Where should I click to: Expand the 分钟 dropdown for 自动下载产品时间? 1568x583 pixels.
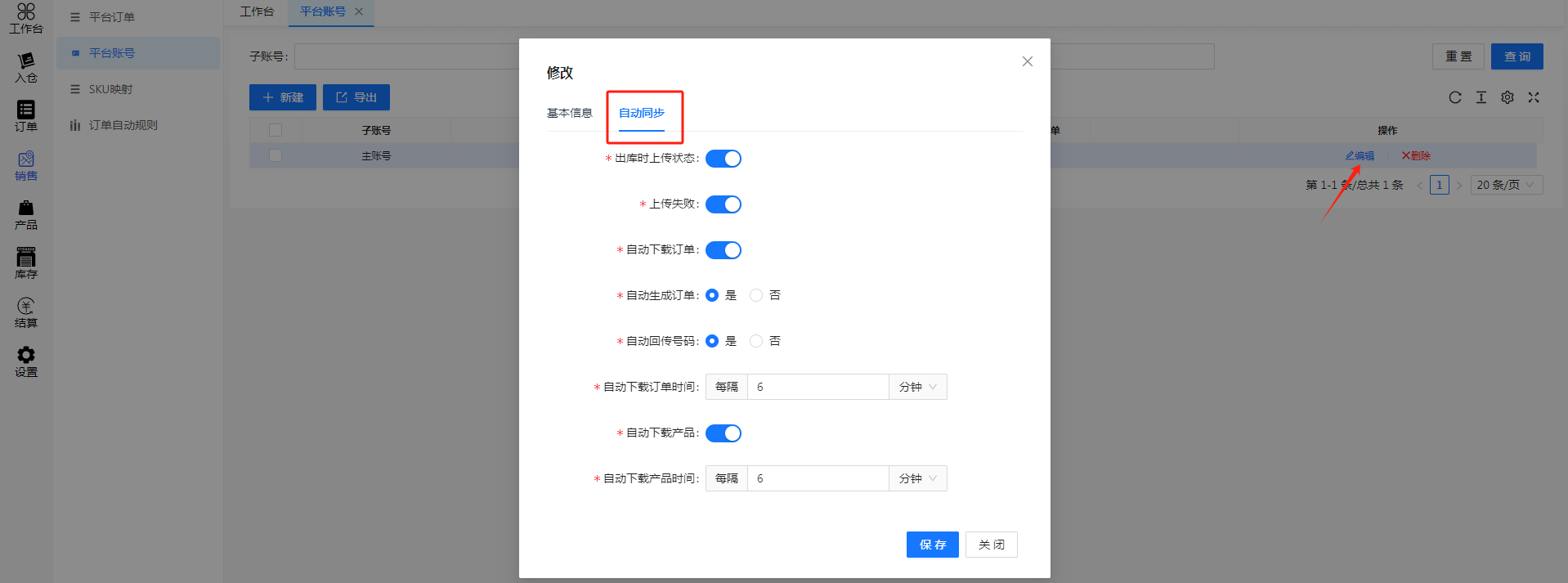(x=917, y=478)
